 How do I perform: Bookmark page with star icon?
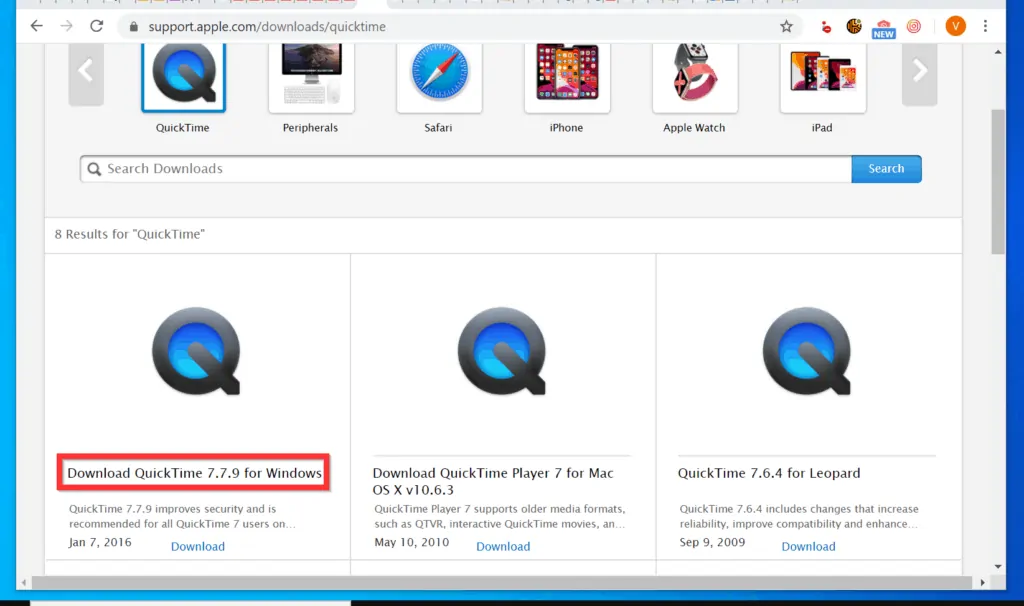(x=786, y=26)
